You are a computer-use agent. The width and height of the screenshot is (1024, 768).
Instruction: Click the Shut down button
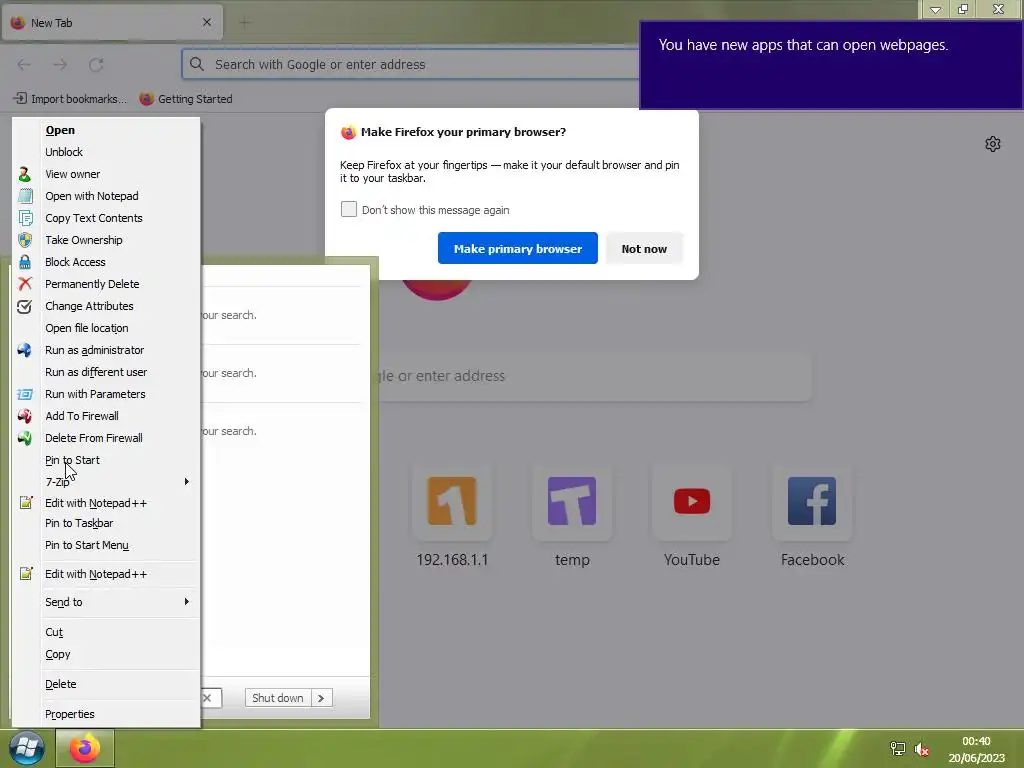tap(278, 698)
